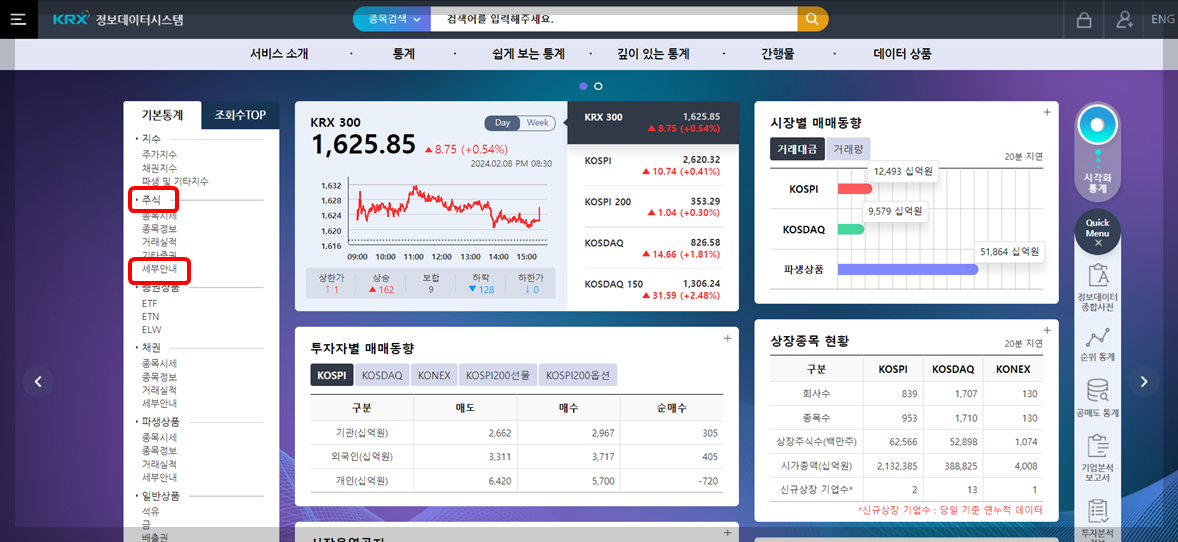Open 거래실적 under 파생상품 section
Screen dimensions: 1178x542
click(159, 464)
